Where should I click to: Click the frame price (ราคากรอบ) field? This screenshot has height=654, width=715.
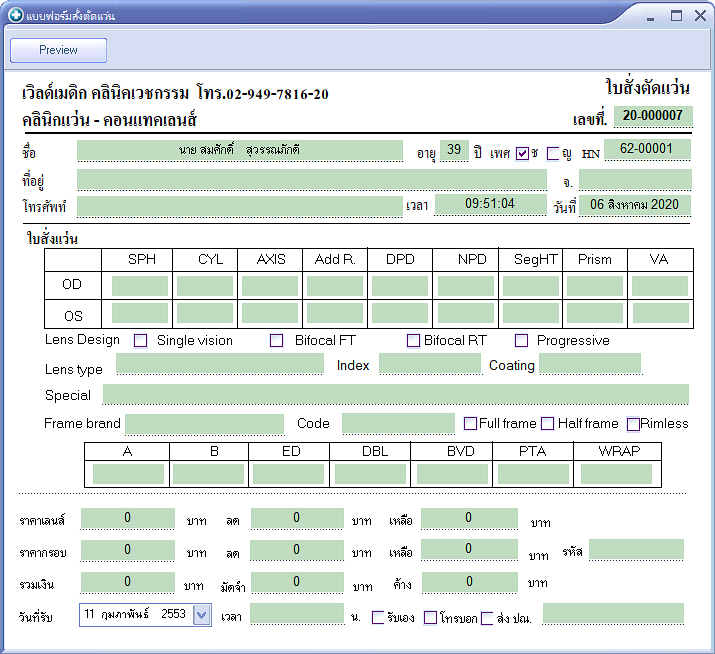(x=128, y=550)
